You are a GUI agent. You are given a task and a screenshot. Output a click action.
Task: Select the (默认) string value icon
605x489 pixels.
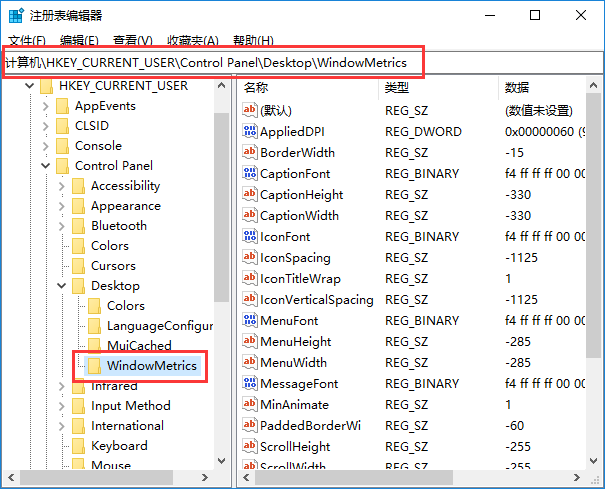coord(249,110)
